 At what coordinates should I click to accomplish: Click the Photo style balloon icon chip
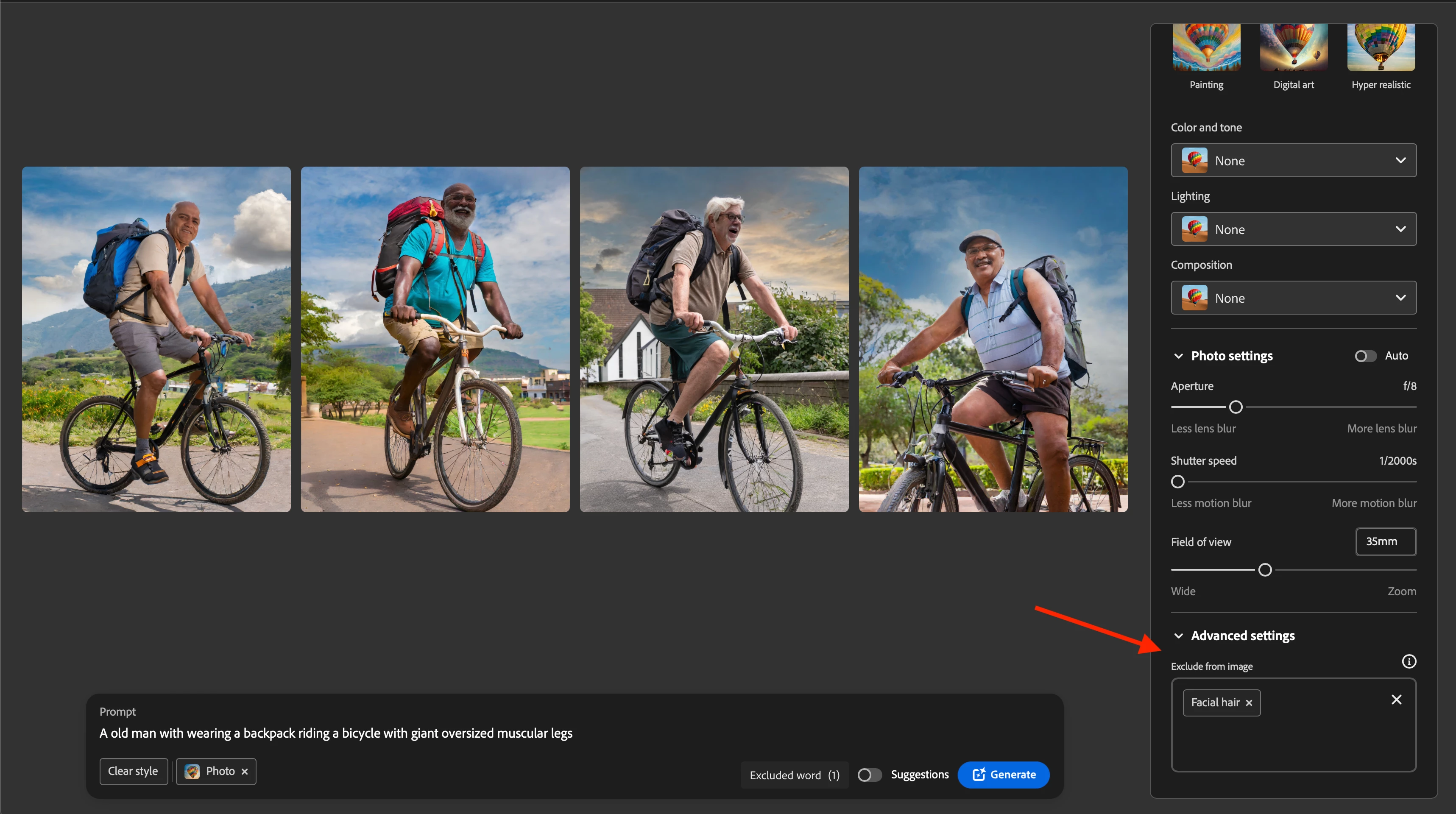[x=192, y=772]
